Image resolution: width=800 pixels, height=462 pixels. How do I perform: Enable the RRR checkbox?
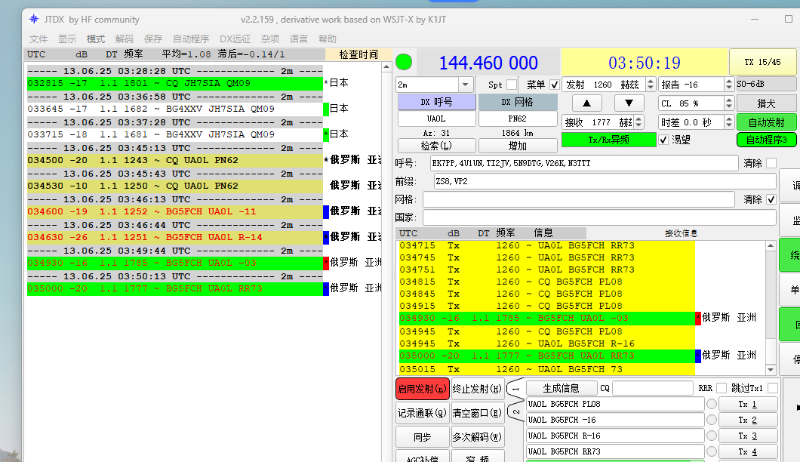721,388
